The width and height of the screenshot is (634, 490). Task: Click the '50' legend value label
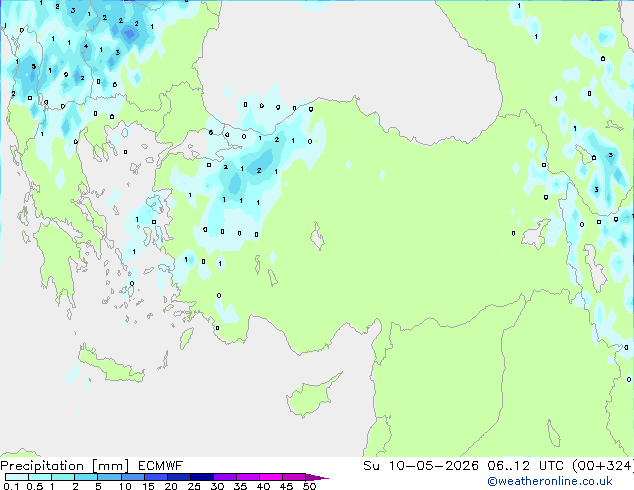[x=309, y=486]
